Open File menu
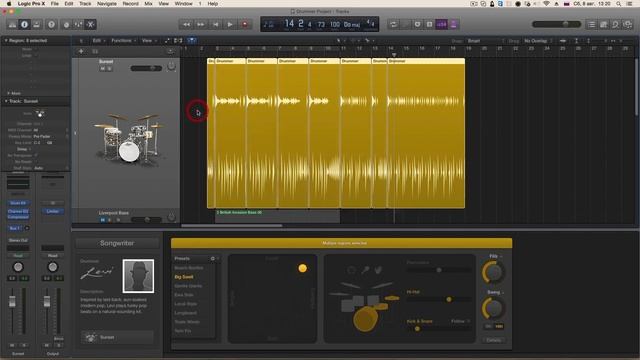640x360 pixels. point(55,4)
